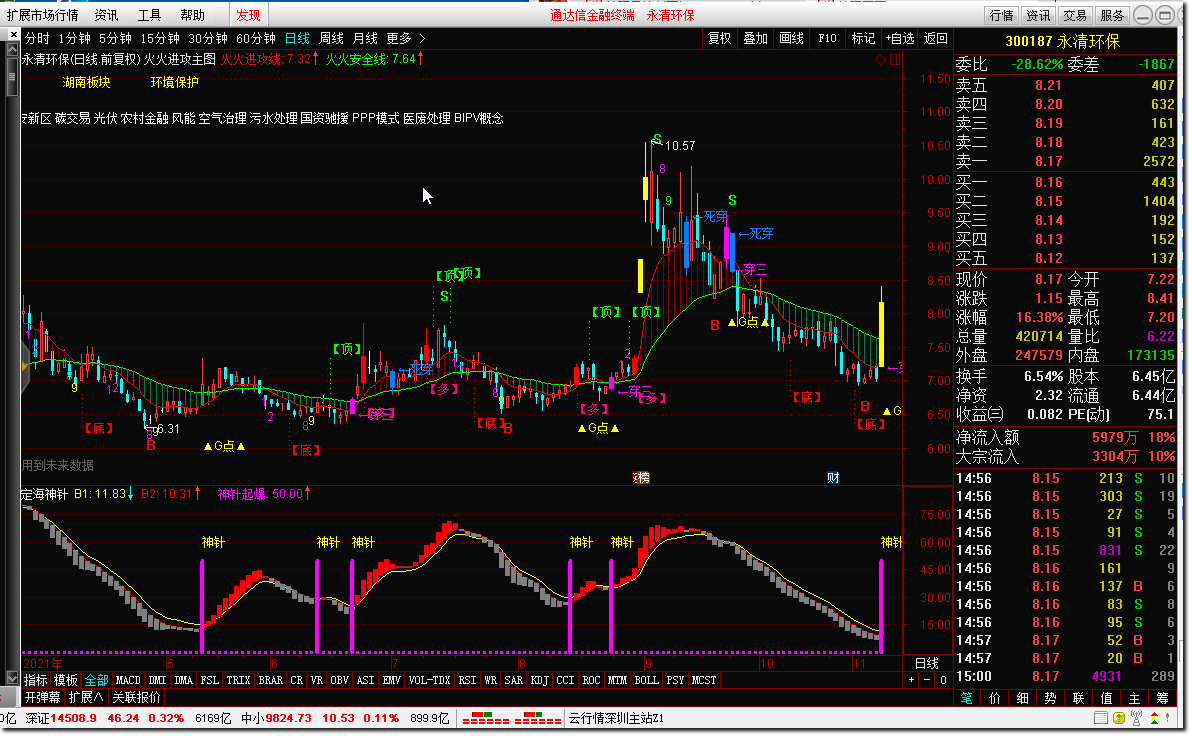Click the yellow status bar icon
Image resolution: width=1192 pixels, height=736 pixels.
(x=1119, y=718)
